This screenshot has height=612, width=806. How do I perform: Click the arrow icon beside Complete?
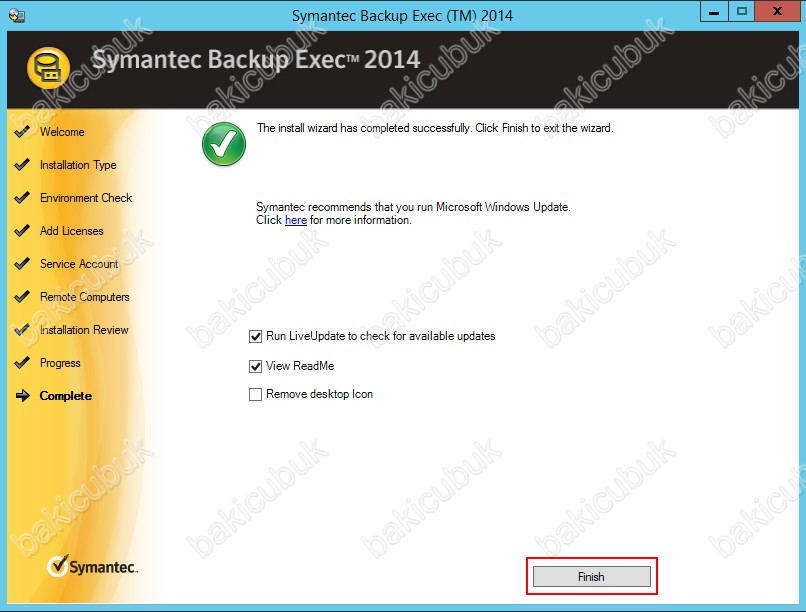pyautogui.click(x=23, y=396)
